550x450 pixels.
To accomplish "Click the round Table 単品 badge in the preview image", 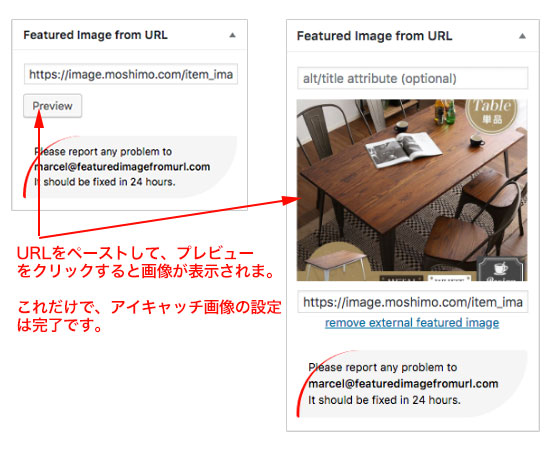I will tap(492, 112).
